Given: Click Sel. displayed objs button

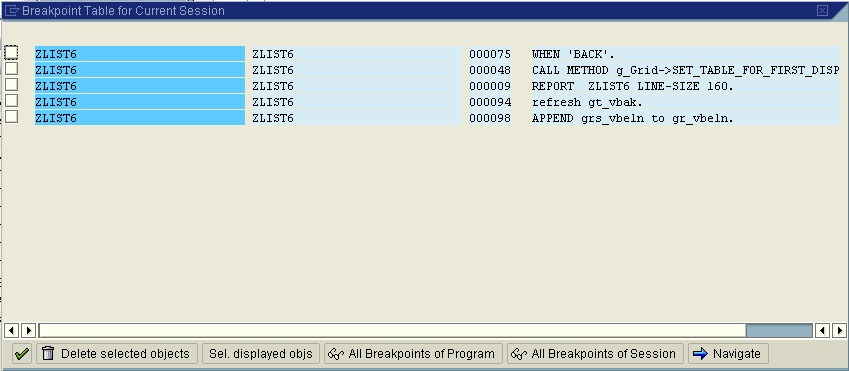Looking at the screenshot, I should click(261, 354).
